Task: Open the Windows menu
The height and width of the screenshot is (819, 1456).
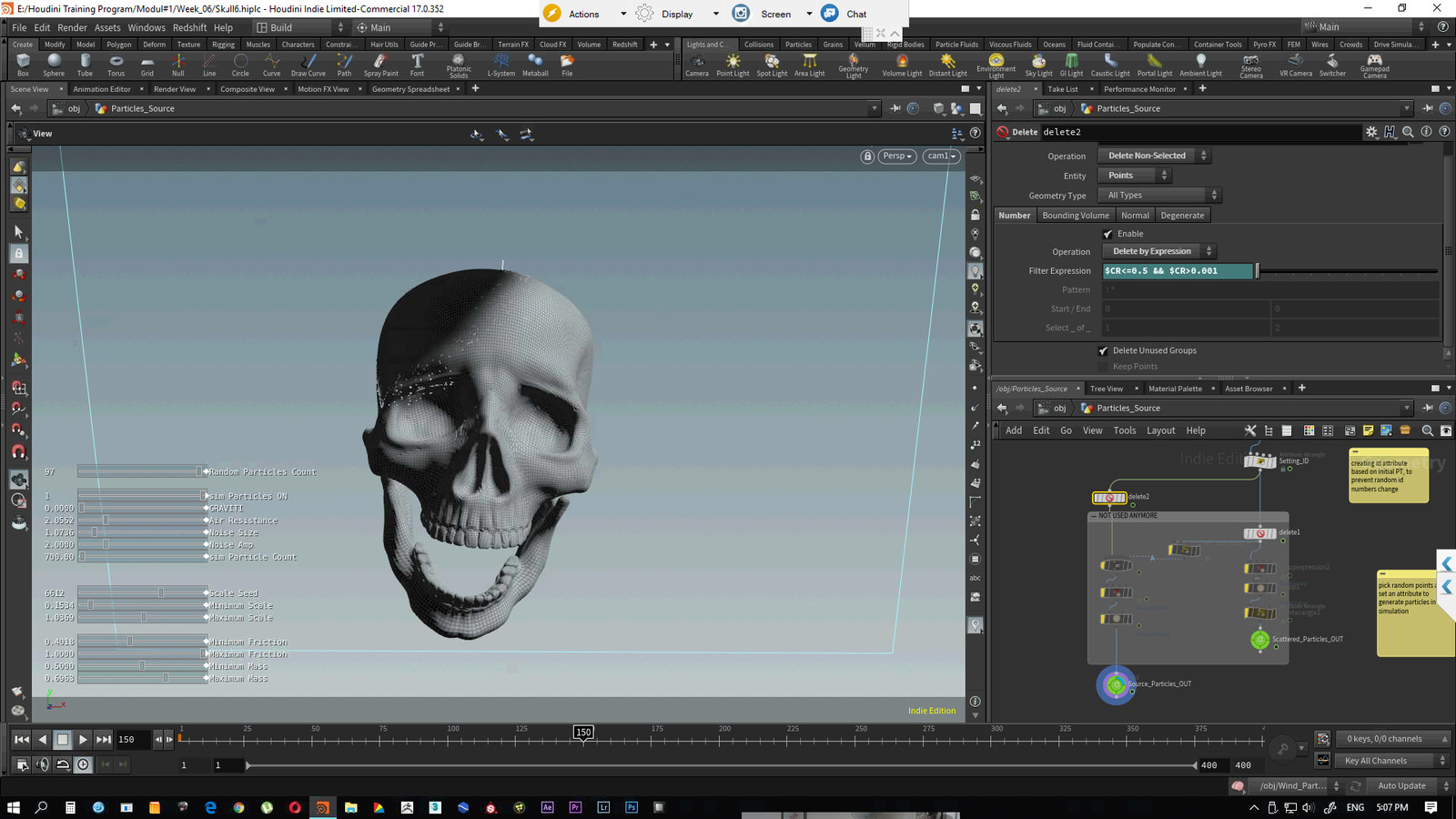Action: pos(147,27)
